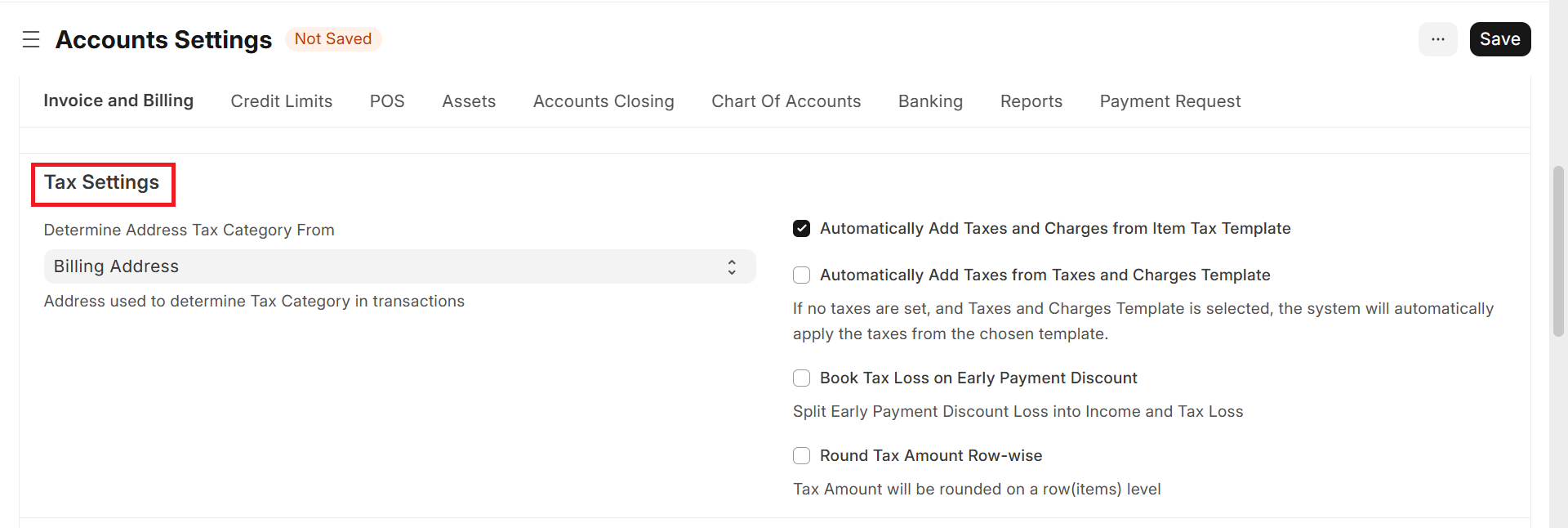1568x528 pixels.
Task: Open the POS tab
Action: (387, 101)
